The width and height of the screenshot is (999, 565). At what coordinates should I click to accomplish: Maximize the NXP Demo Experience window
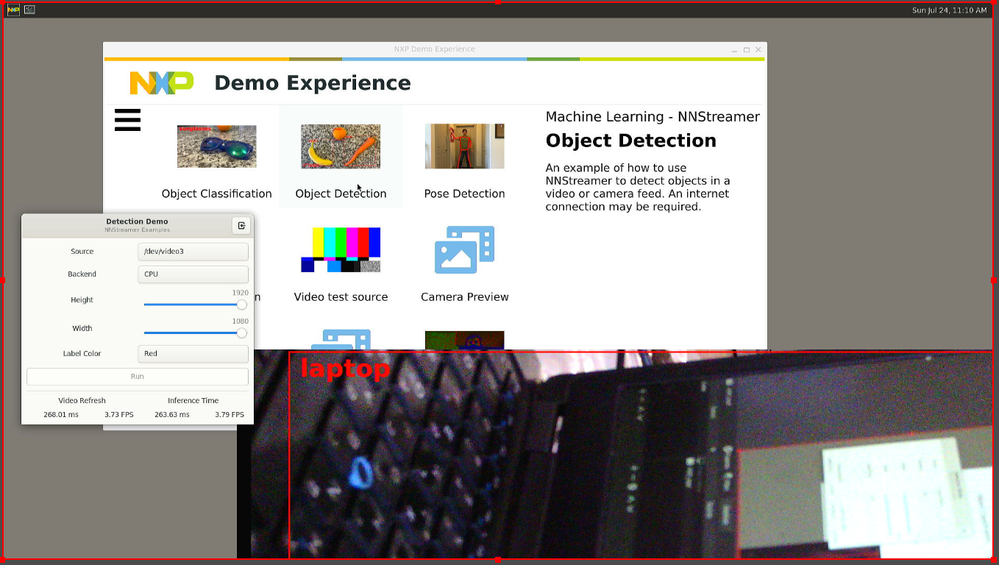tap(747, 50)
